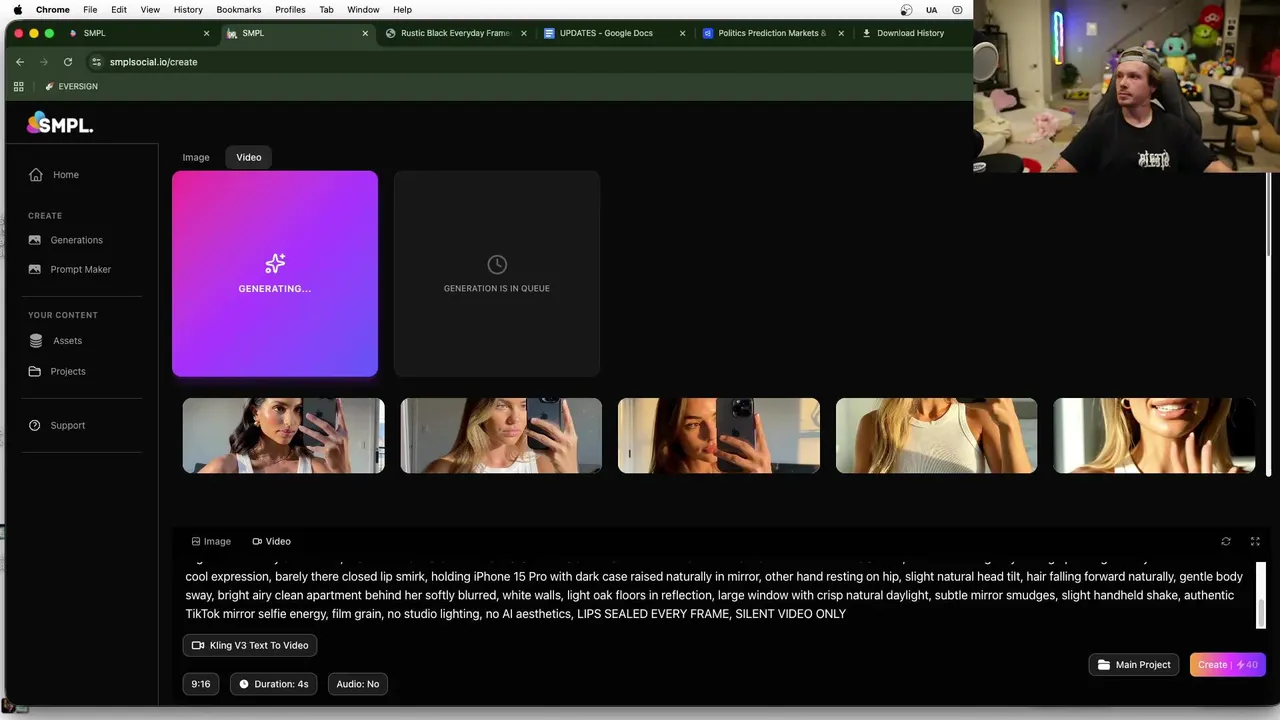This screenshot has width=1280, height=720.
Task: Open the second selfie thumbnail with blonde hair
Action: click(501, 435)
